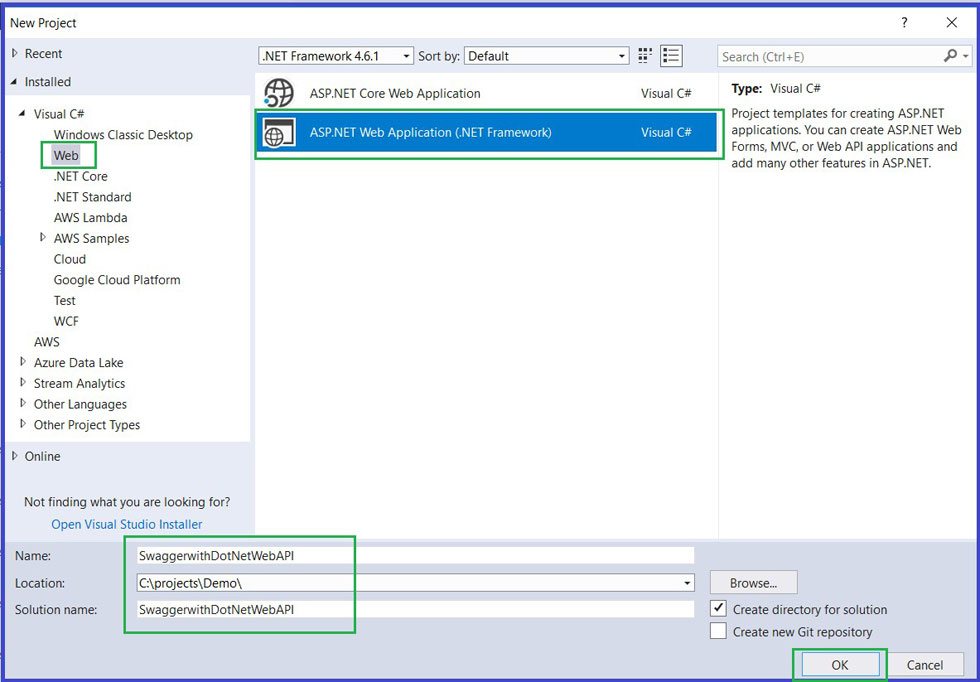Enable Create new Git repository
Image resolution: width=980 pixels, height=682 pixels.
(x=720, y=631)
